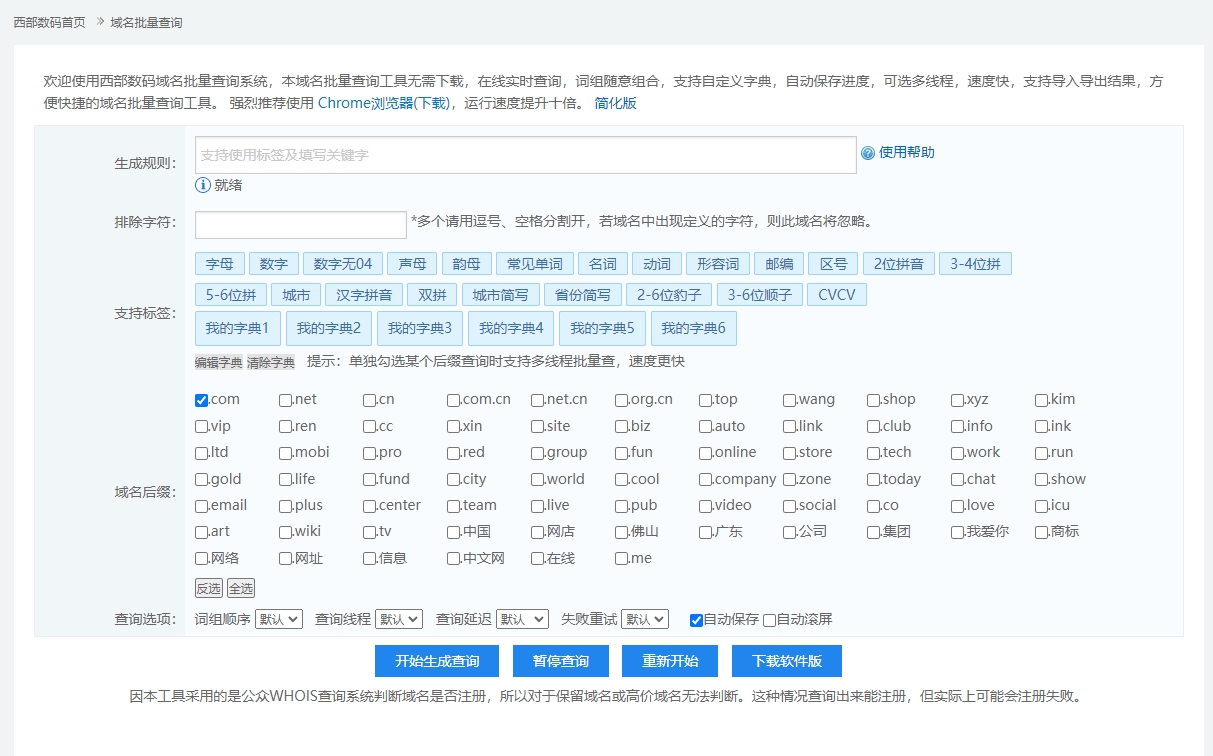
Task: Insert the 字母 tag
Action: (x=220, y=264)
